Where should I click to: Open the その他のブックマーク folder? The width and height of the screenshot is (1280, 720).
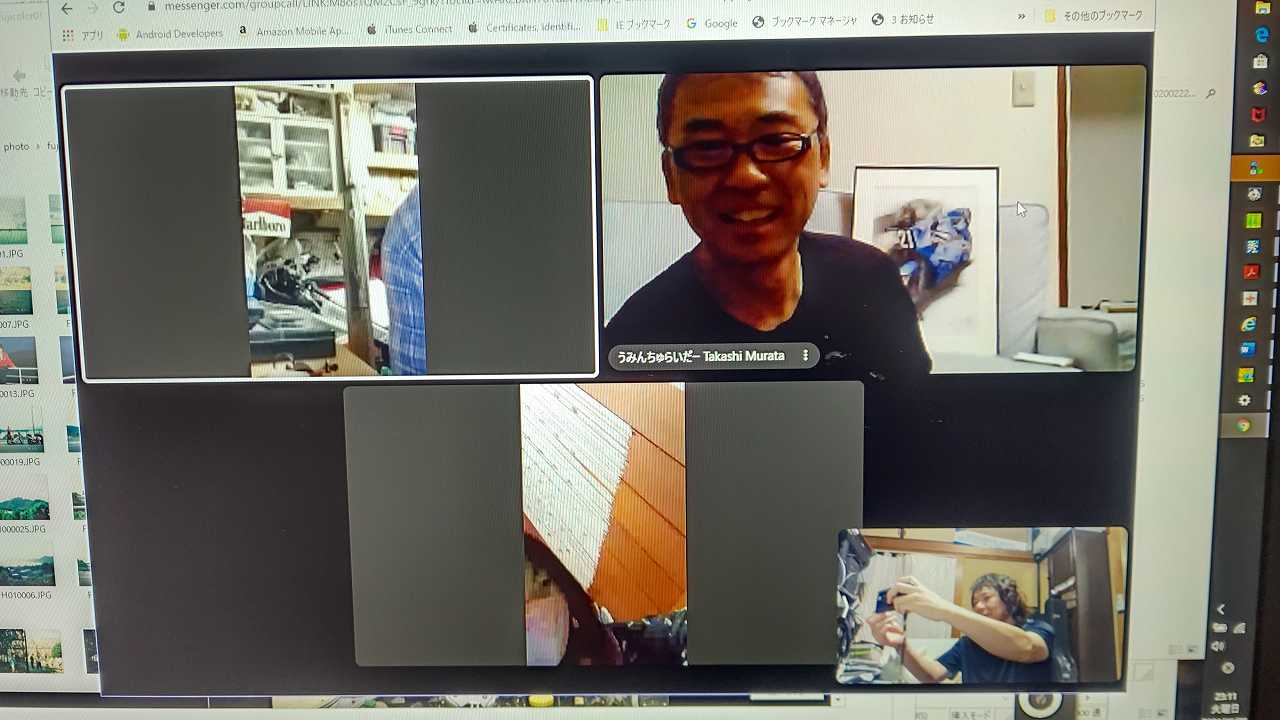[1094, 16]
